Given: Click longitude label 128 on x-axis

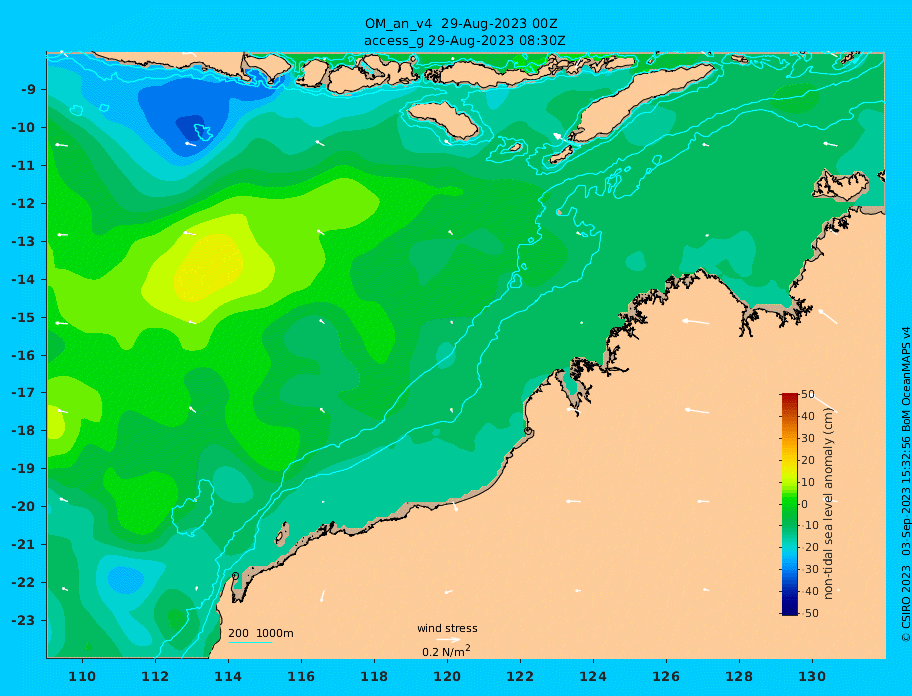Looking at the screenshot, I should tap(739, 676).
